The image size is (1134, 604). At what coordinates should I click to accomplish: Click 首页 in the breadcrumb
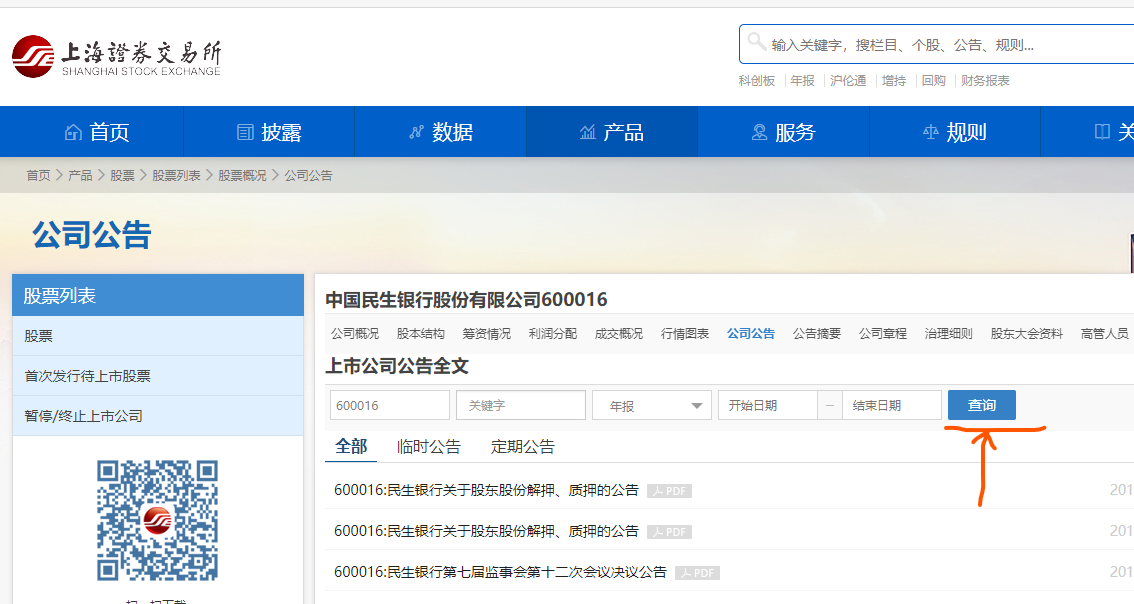38,175
